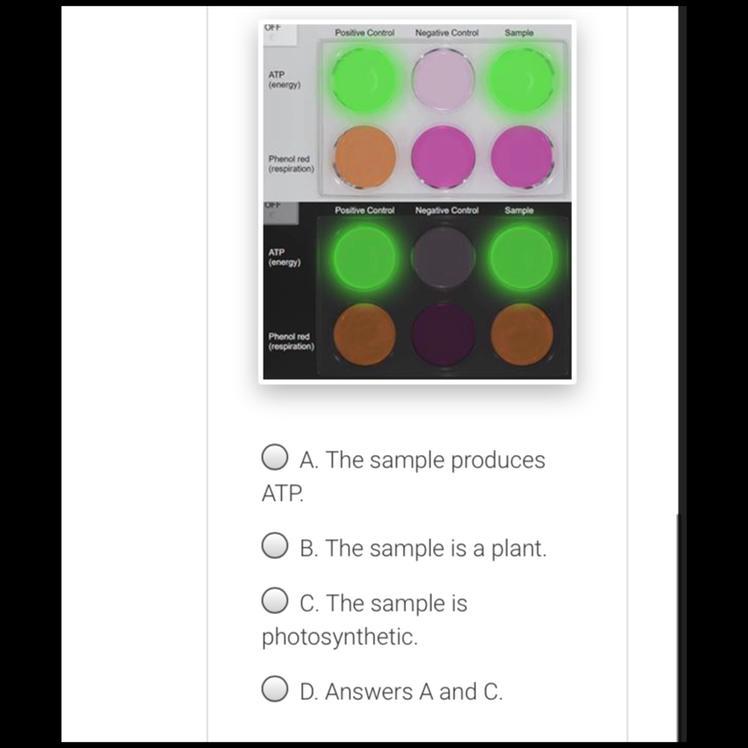Viewport: 748px width, 748px height.
Task: Click the green ATP Sample well in light panel
Action: (x=522, y=79)
